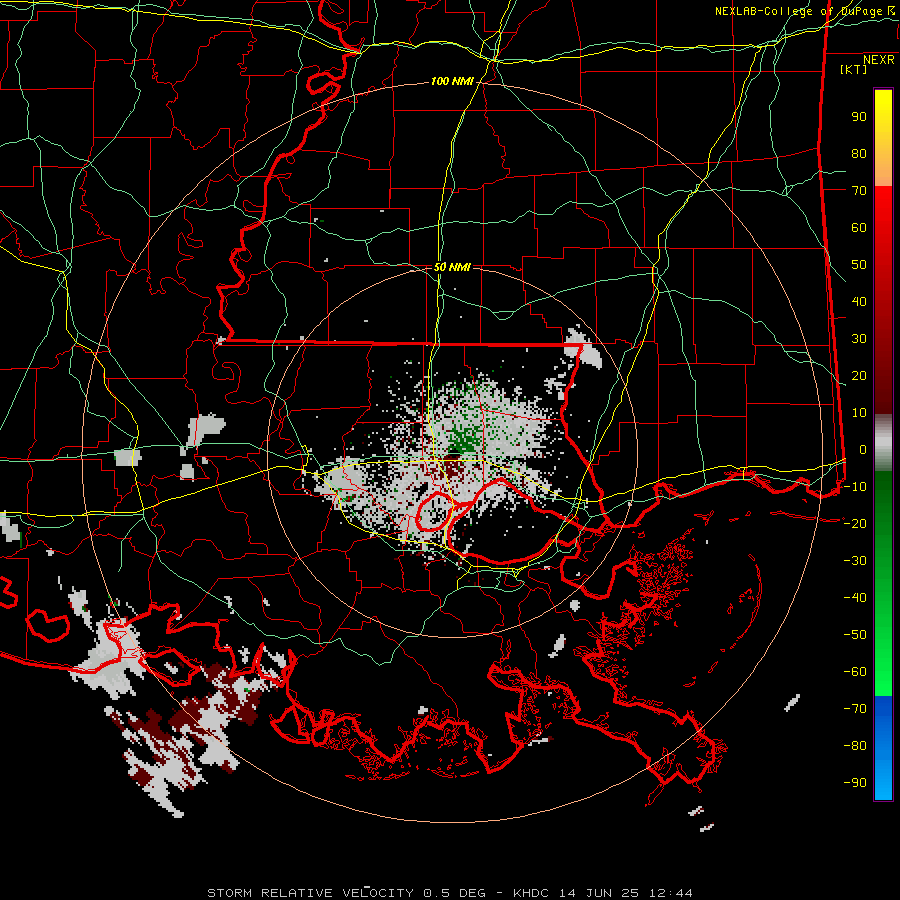Click the 12:44 timestamp text
The image size is (900, 900).
tap(671, 893)
